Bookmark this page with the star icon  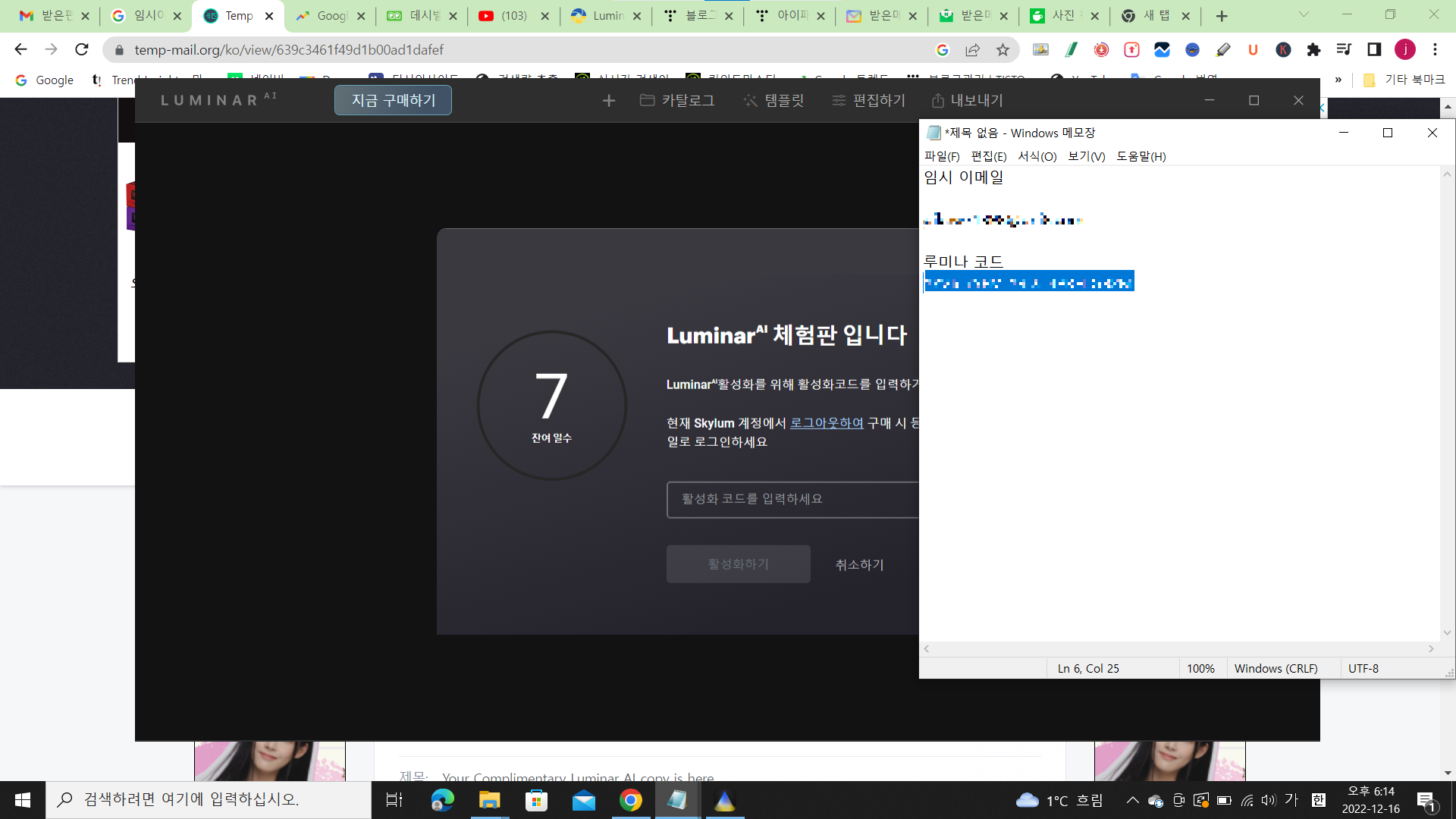1003,50
